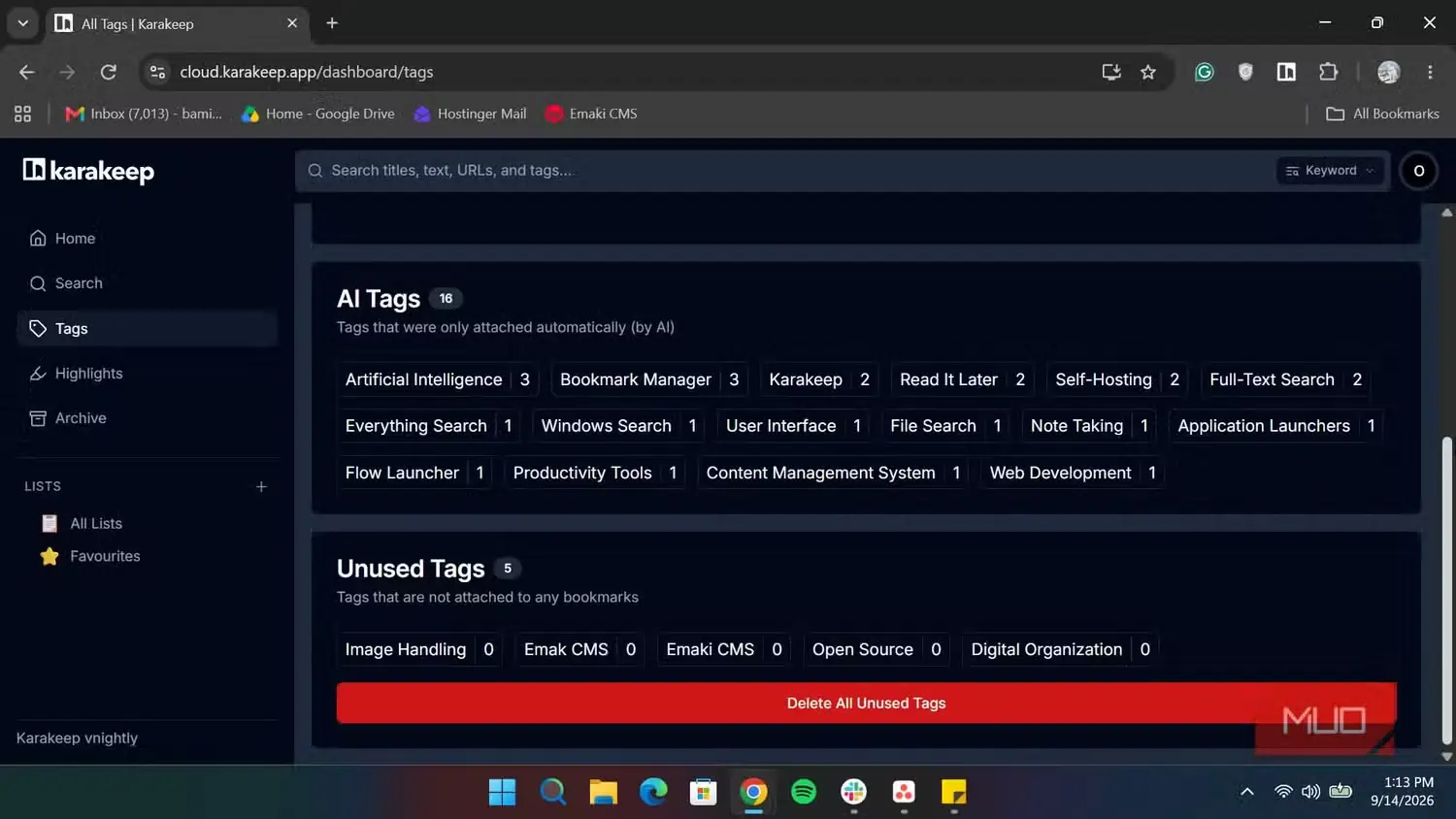Open the Extensions puzzle icon

1328,72
